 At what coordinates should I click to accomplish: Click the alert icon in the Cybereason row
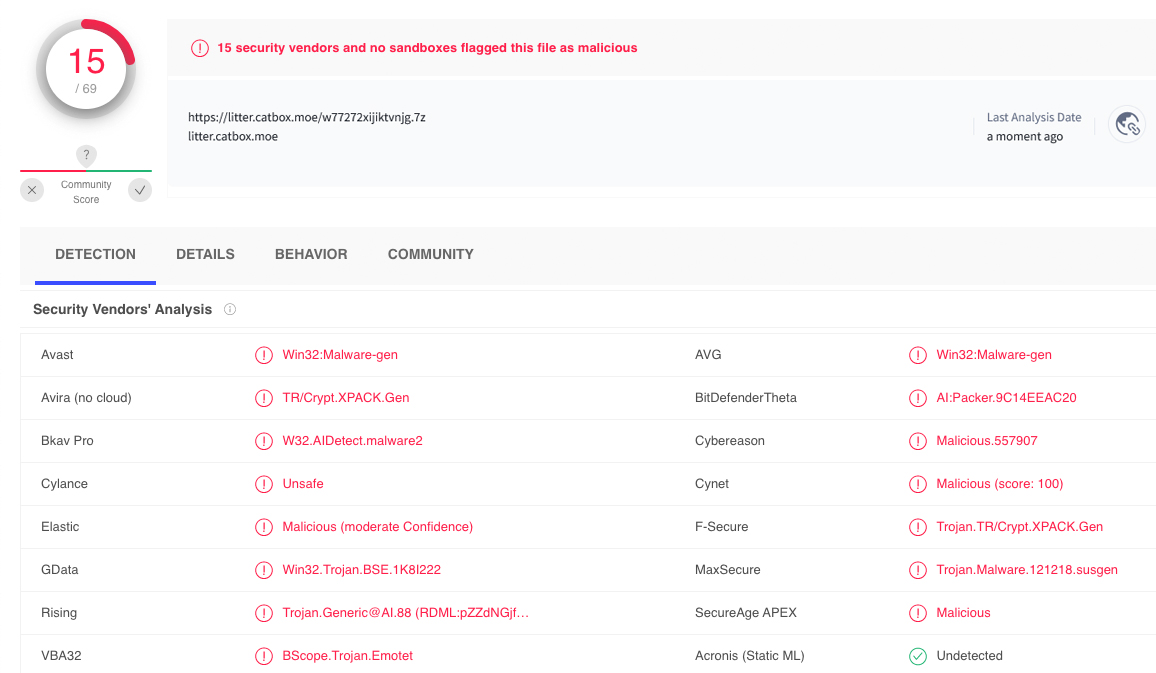pos(918,441)
